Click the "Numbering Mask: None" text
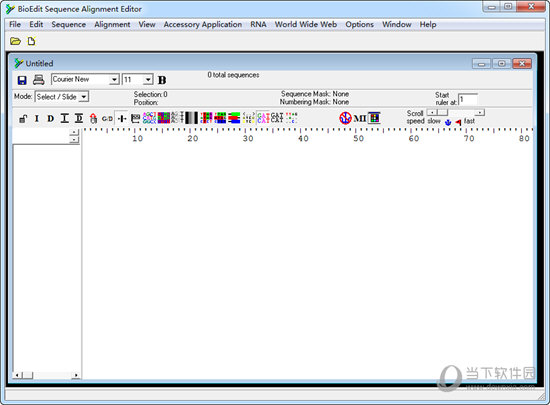The height and width of the screenshot is (405, 550). pos(314,102)
